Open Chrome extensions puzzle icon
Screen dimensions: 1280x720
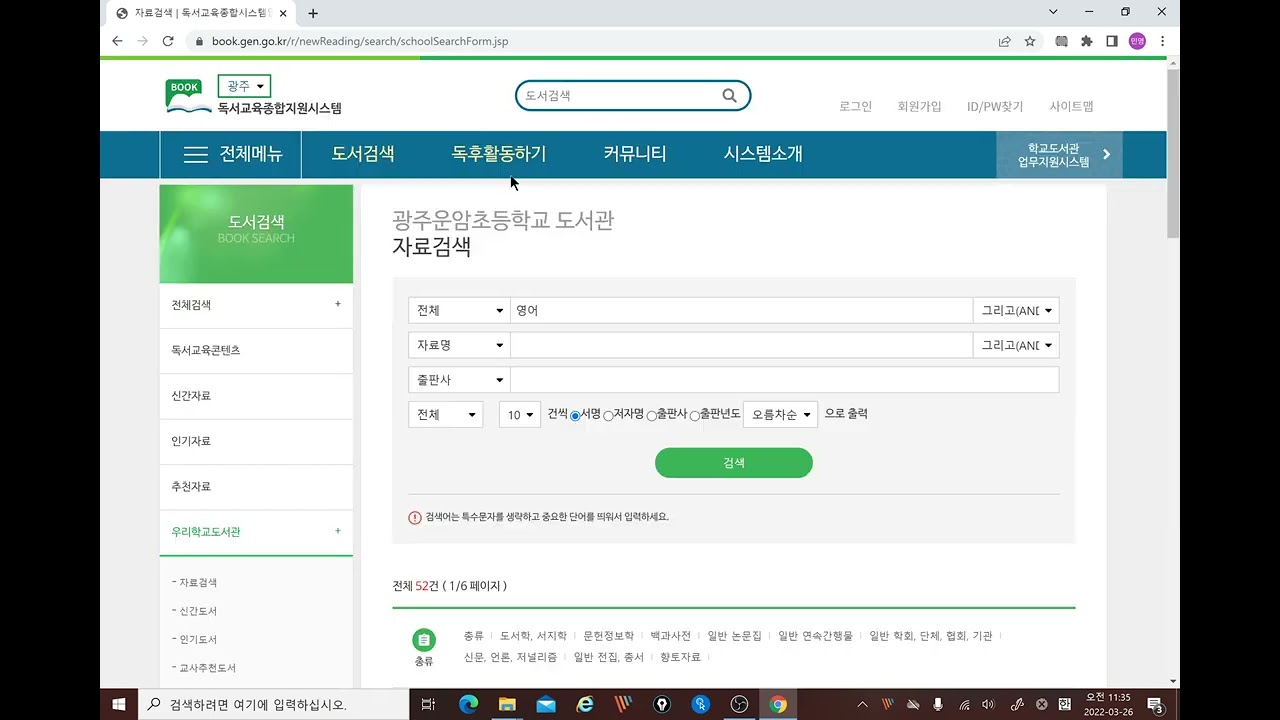1087,41
